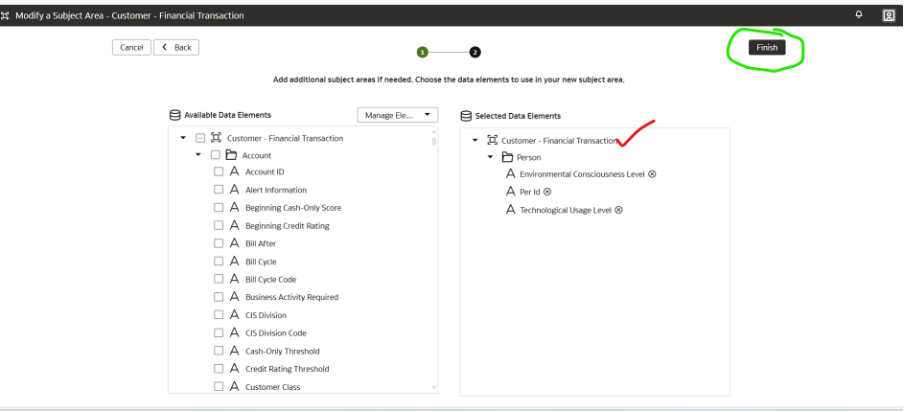Click the Cancel button

click(x=131, y=47)
